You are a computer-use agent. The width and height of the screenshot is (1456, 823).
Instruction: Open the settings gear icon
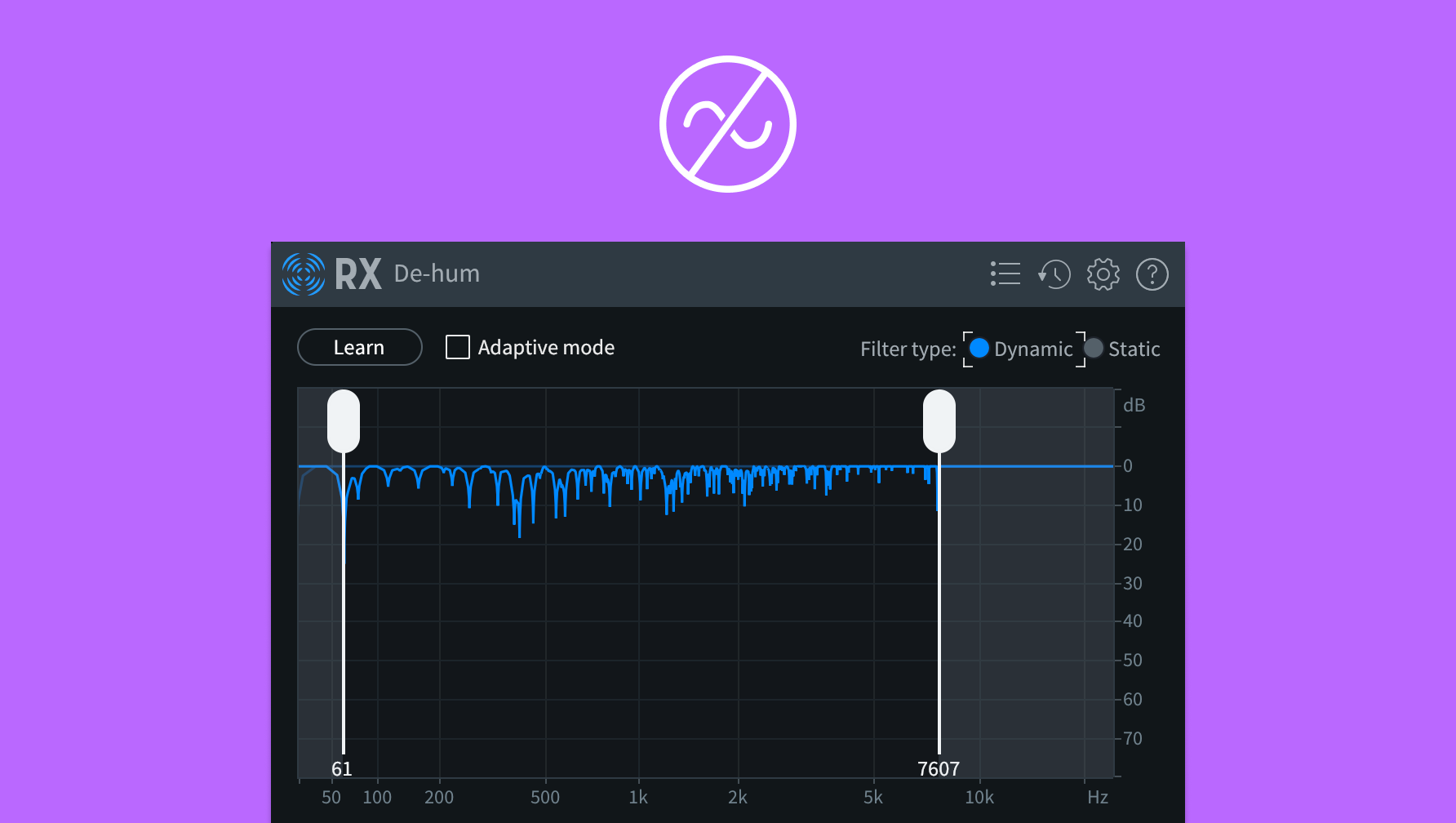tap(1103, 274)
